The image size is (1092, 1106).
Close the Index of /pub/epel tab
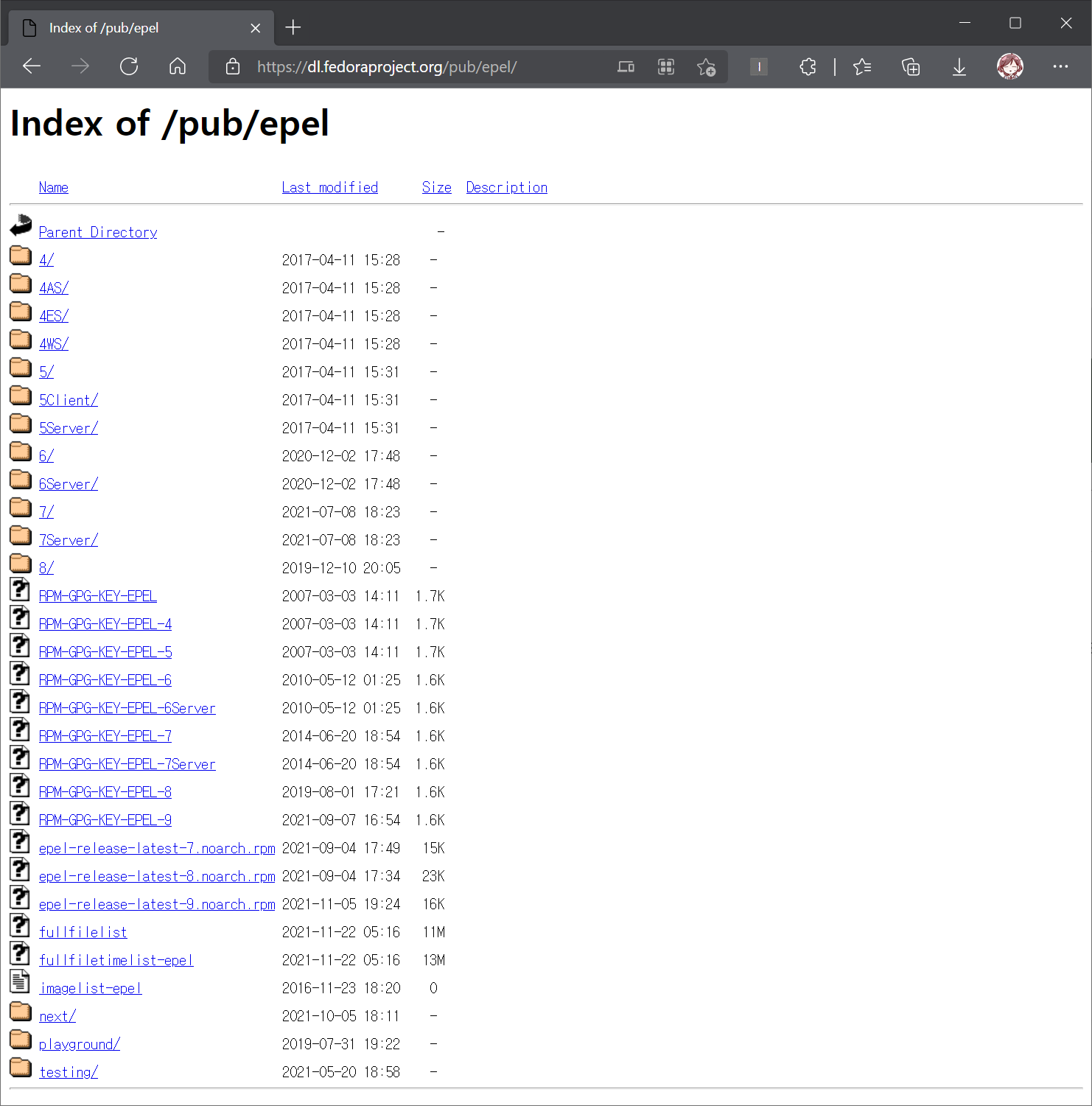(x=256, y=28)
